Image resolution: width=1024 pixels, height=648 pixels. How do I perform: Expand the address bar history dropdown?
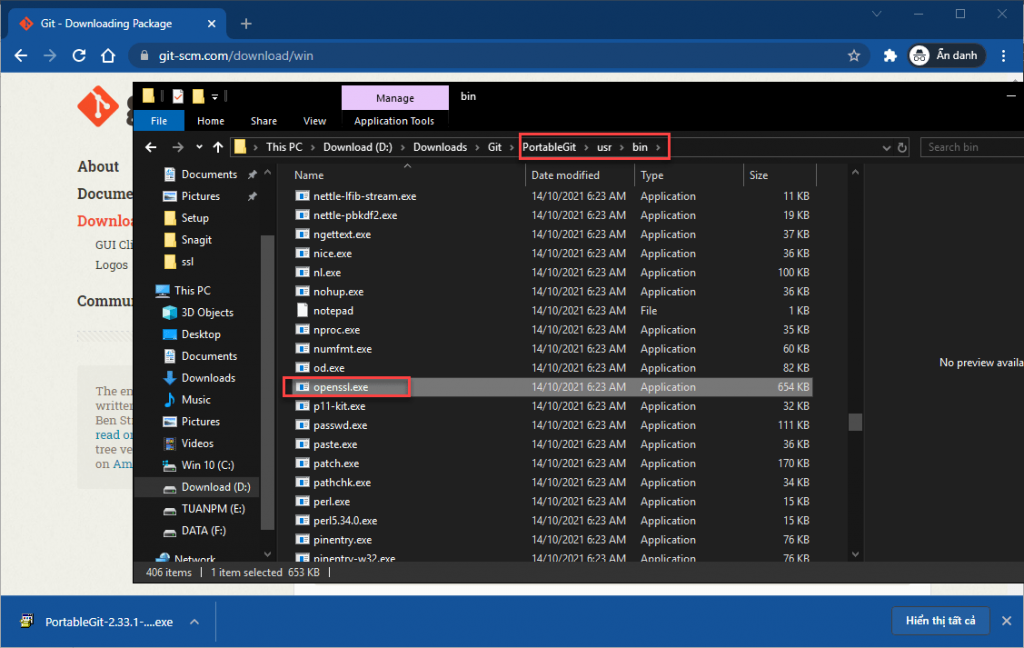(x=886, y=147)
